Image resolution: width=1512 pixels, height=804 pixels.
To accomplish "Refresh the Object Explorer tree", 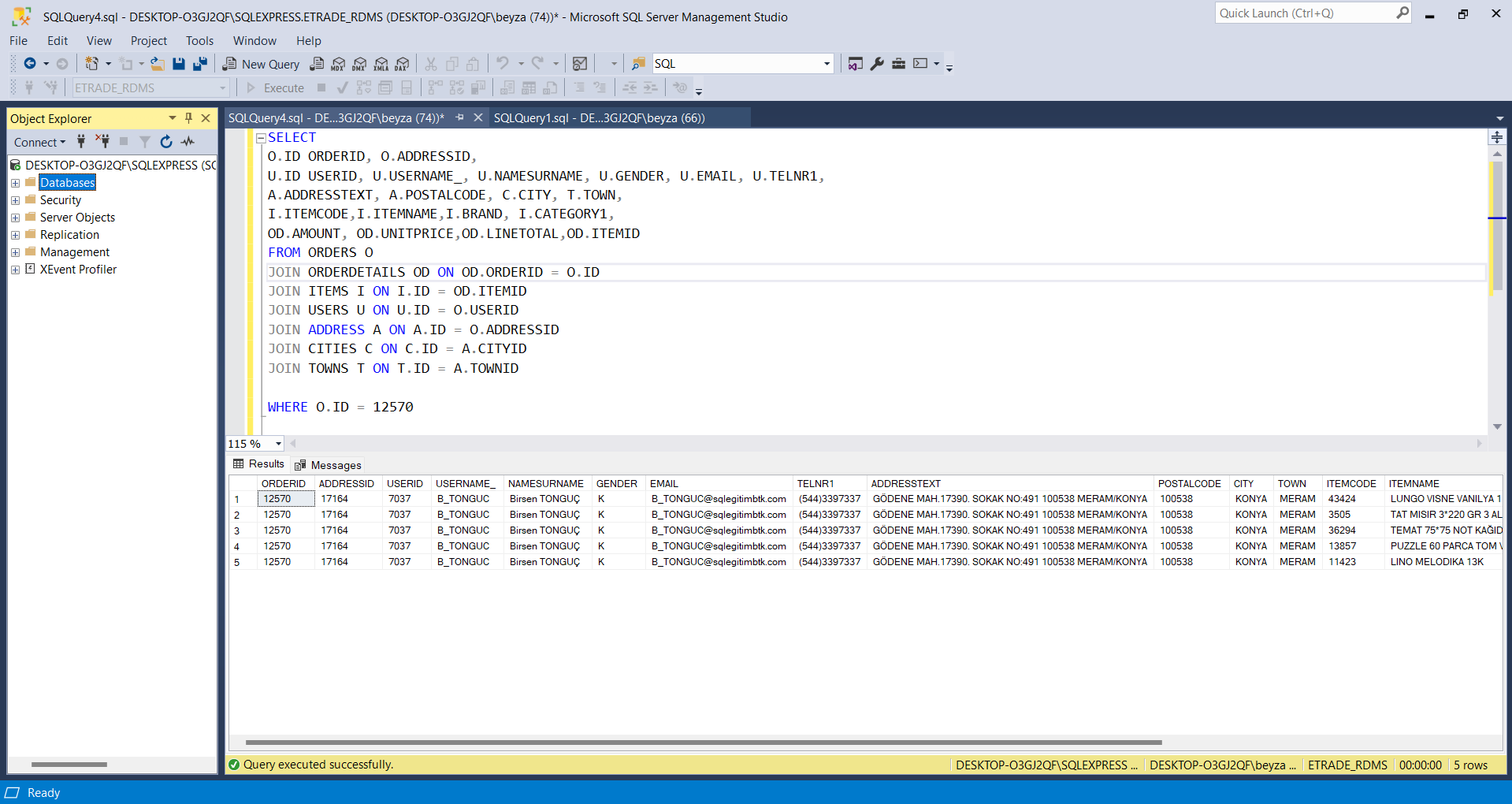I will [x=166, y=142].
